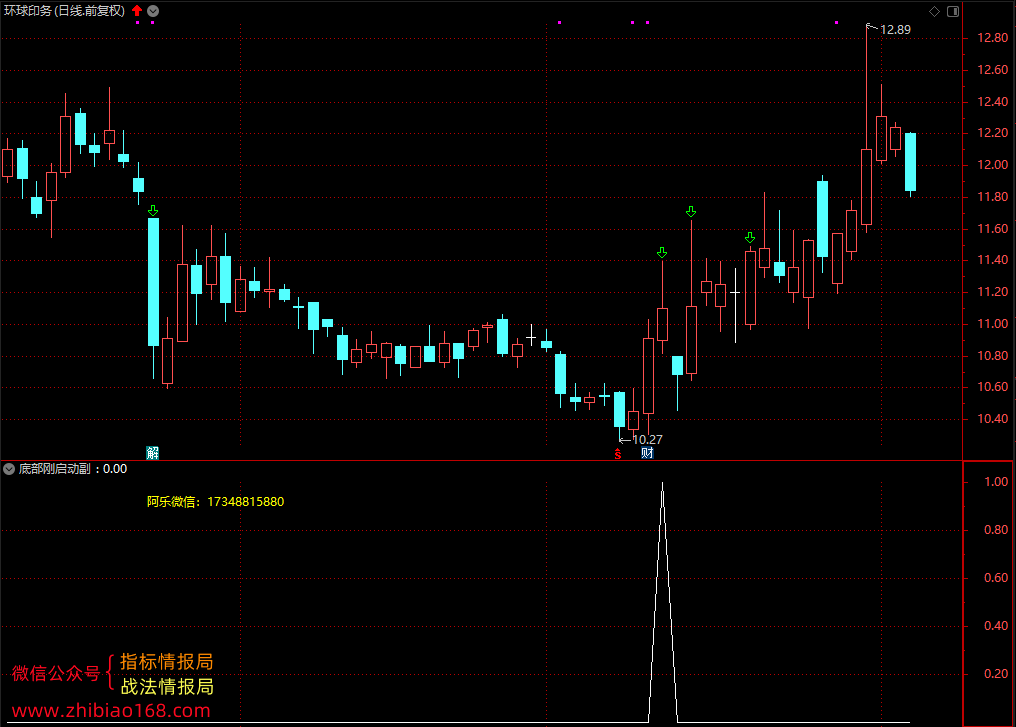Image resolution: width=1016 pixels, height=727 pixels.
Task: Select the 环球印务 (日线.前复权) chart title
Action: 64,11
